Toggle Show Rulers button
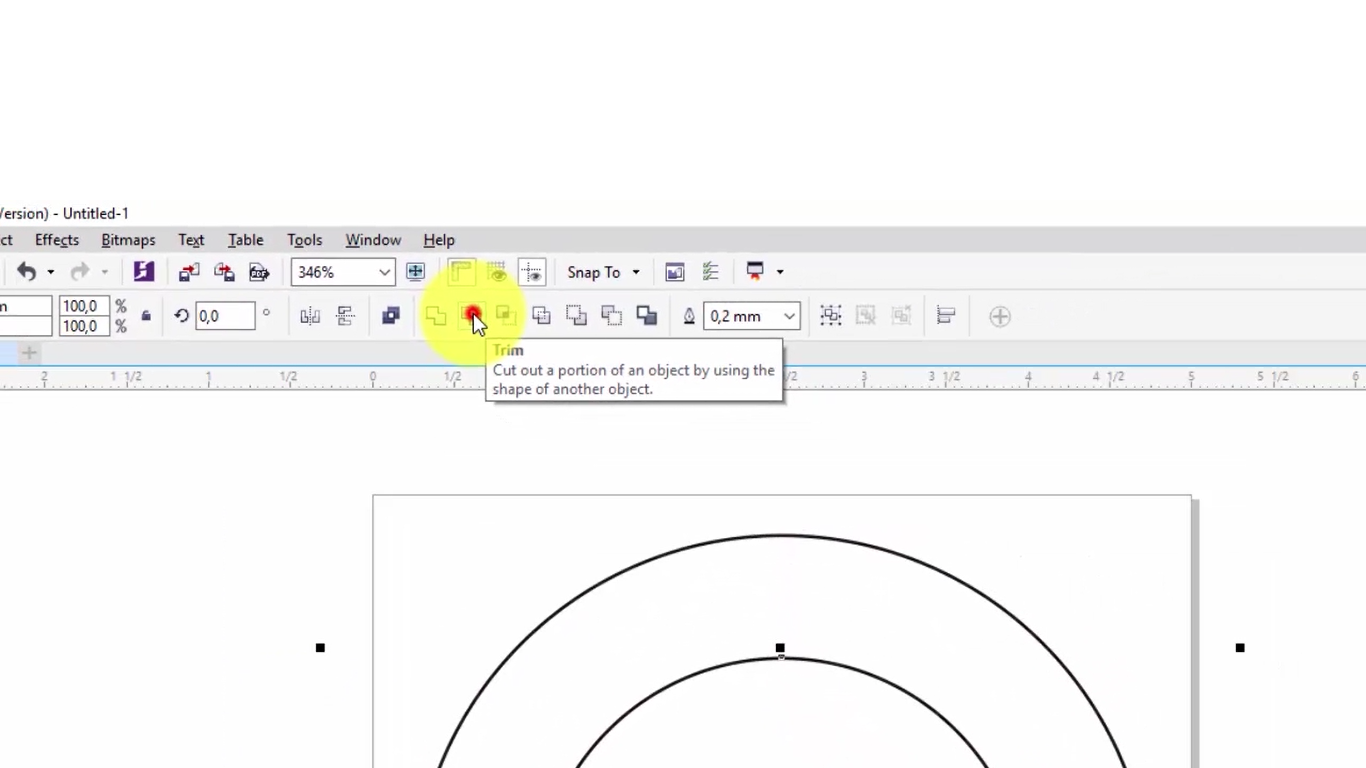This screenshot has width=1366, height=768. (x=461, y=272)
